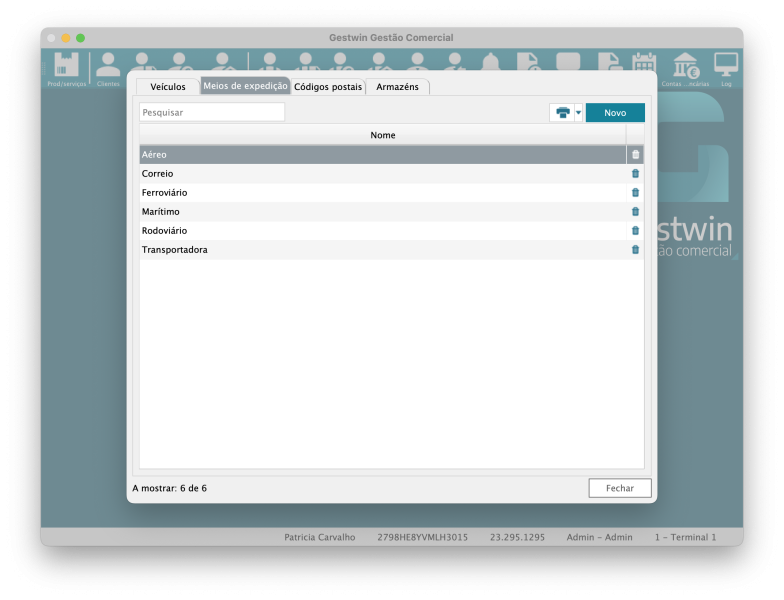This screenshot has width=784, height=600.
Task: Click the Novo button
Action: [x=615, y=113]
